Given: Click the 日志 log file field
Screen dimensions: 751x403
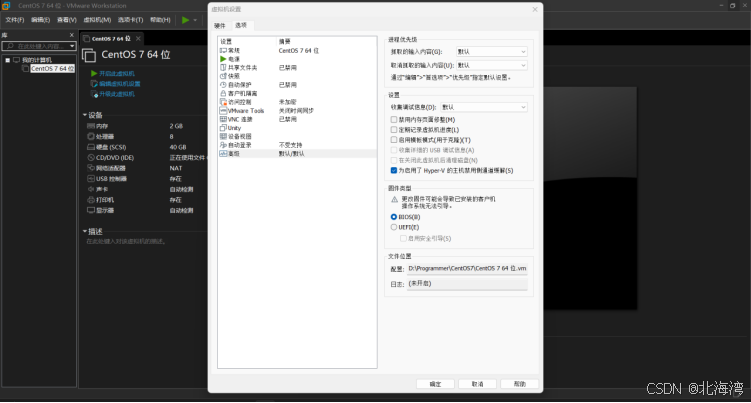Looking at the screenshot, I should click(467, 284).
